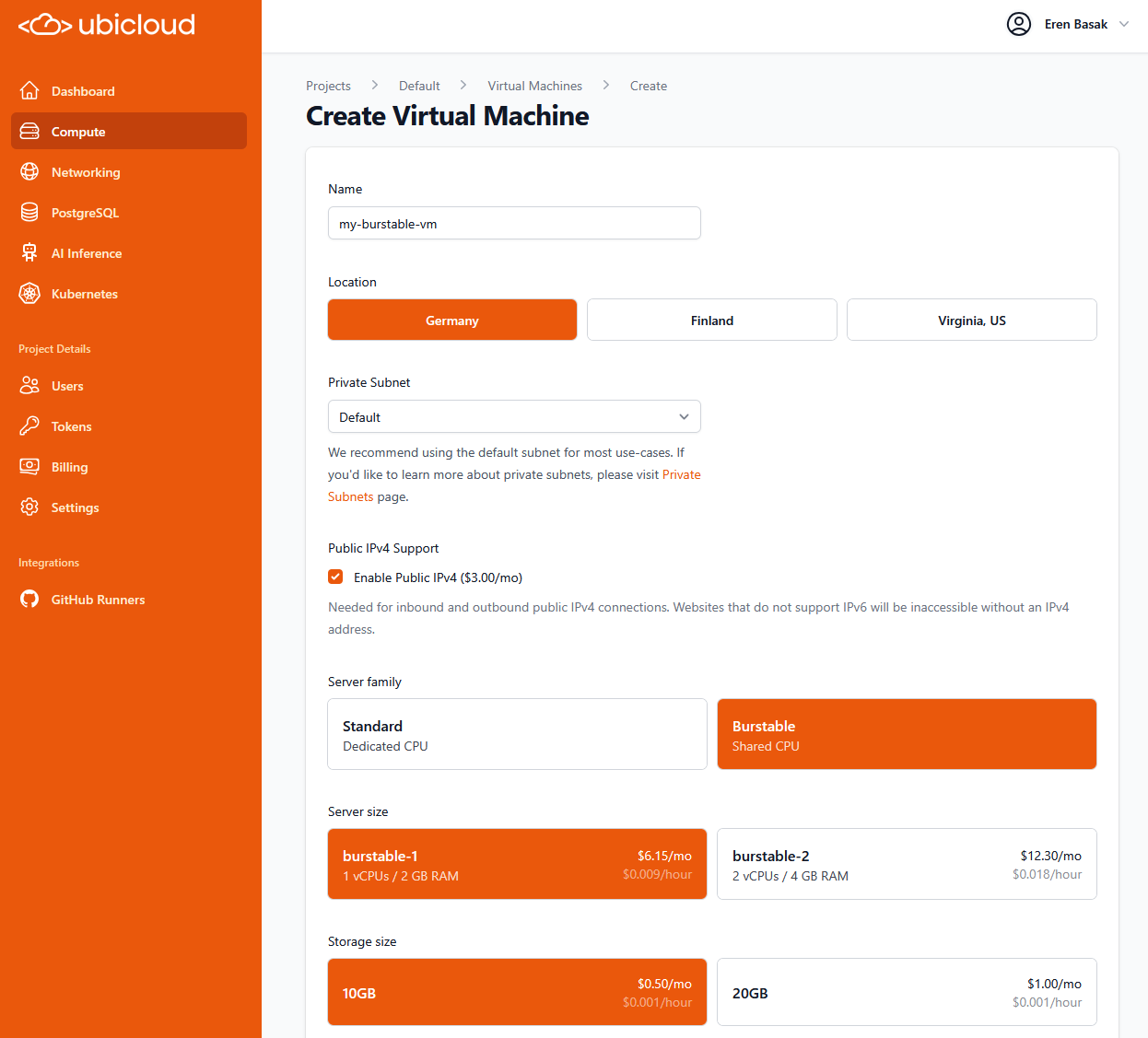Screen dimensions: 1148x1038
Task: Select Finland location
Action: coord(712,320)
